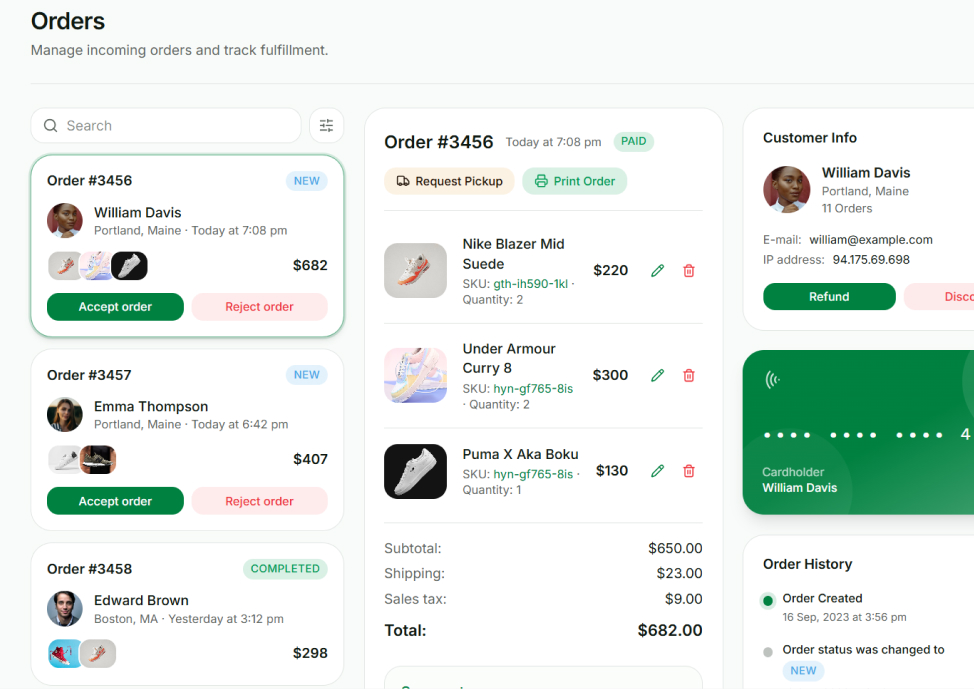The width and height of the screenshot is (974, 689).
Task: Click Cardholder William Davis name on card
Action: point(799,488)
